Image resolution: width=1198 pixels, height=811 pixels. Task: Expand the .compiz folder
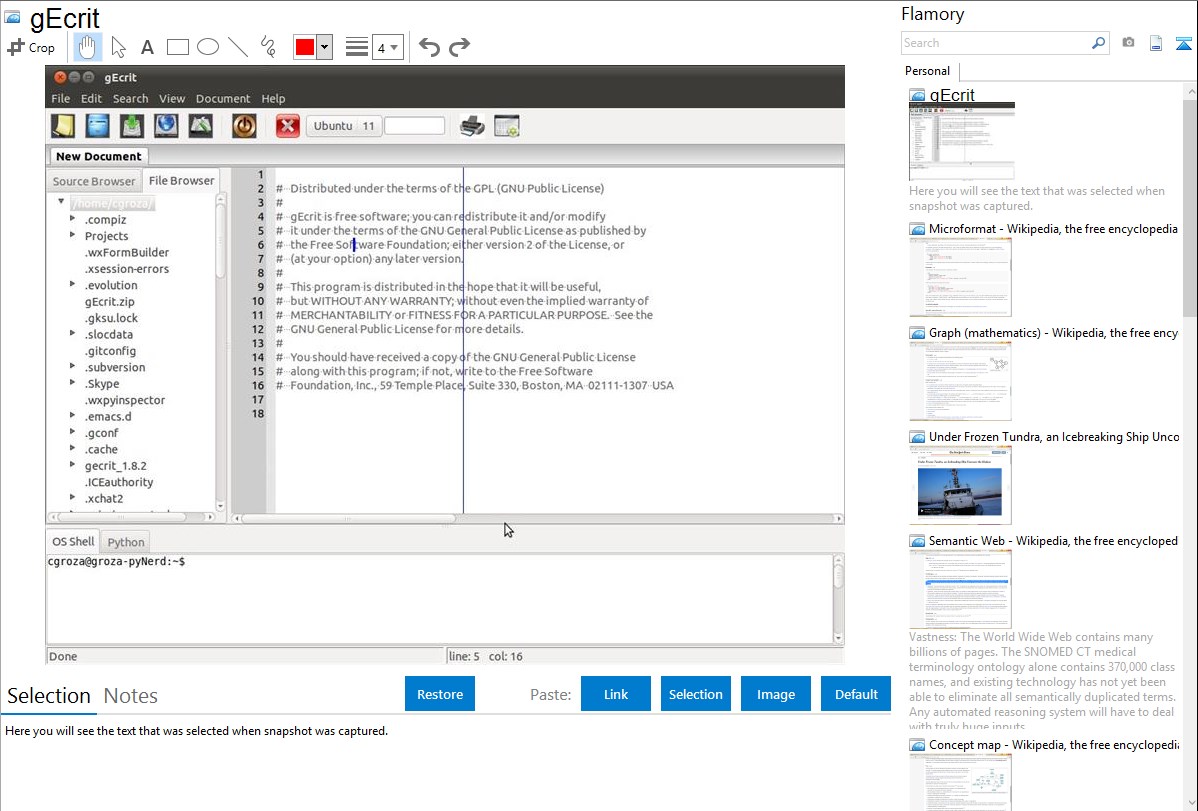pyautogui.click(x=73, y=219)
